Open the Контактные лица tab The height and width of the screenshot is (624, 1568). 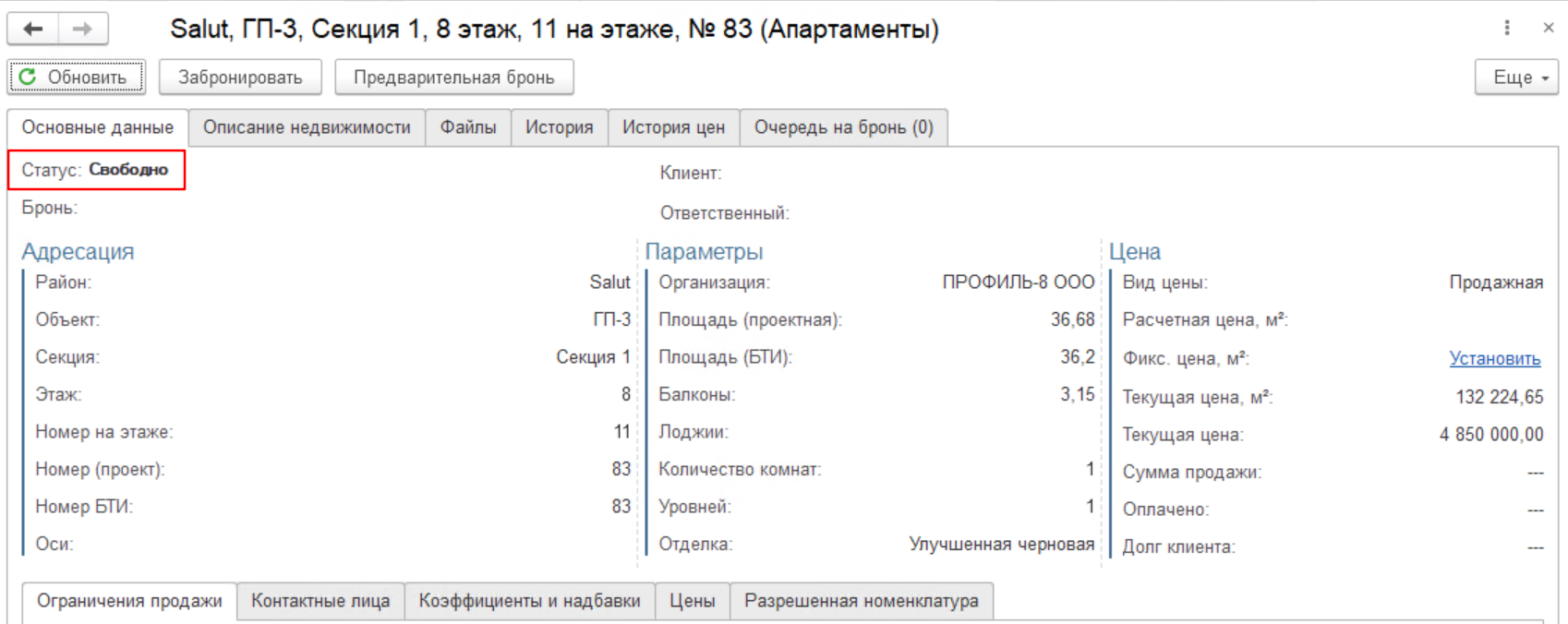pyautogui.click(x=320, y=601)
